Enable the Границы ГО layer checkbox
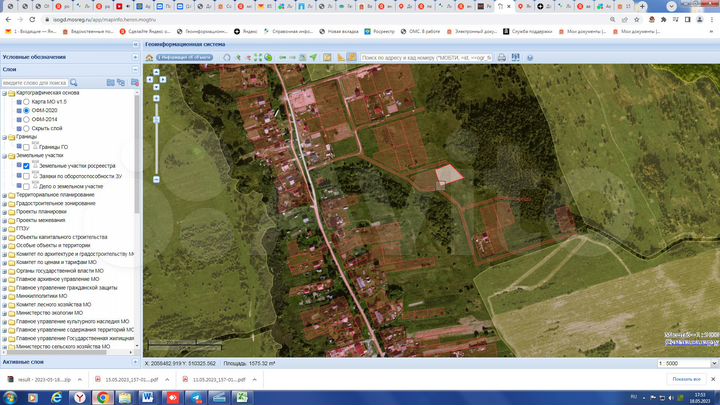Image resolution: width=720 pixels, height=405 pixels. coord(26,147)
